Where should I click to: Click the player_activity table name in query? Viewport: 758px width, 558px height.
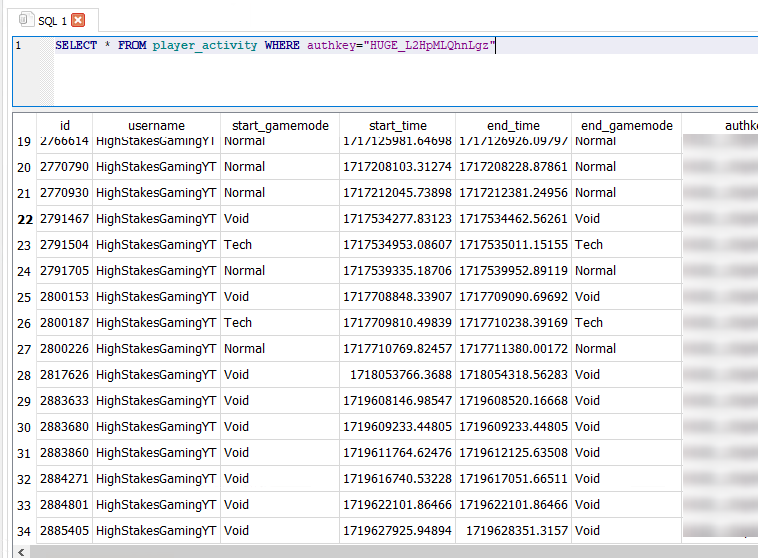point(205,45)
